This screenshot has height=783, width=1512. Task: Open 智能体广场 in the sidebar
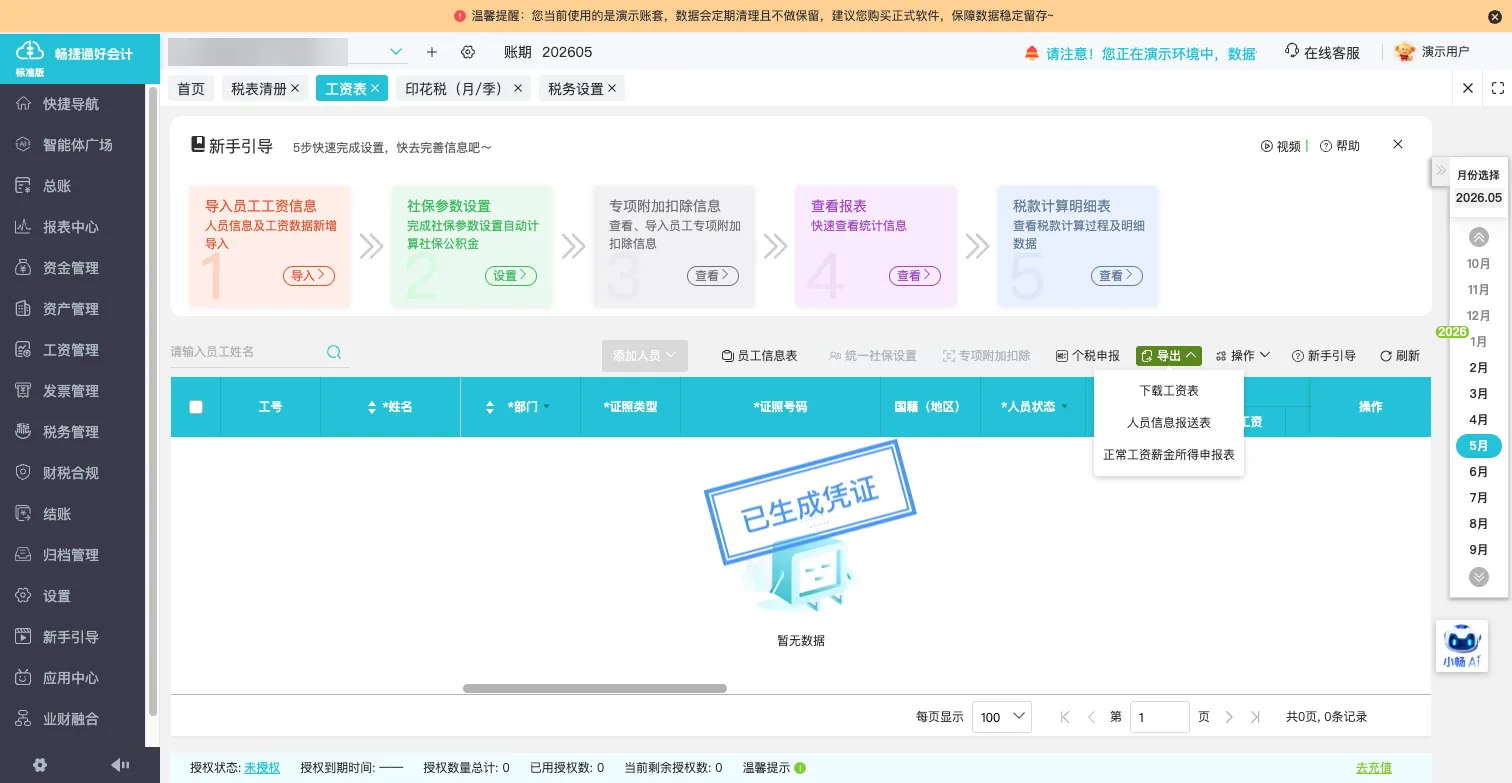(x=77, y=145)
